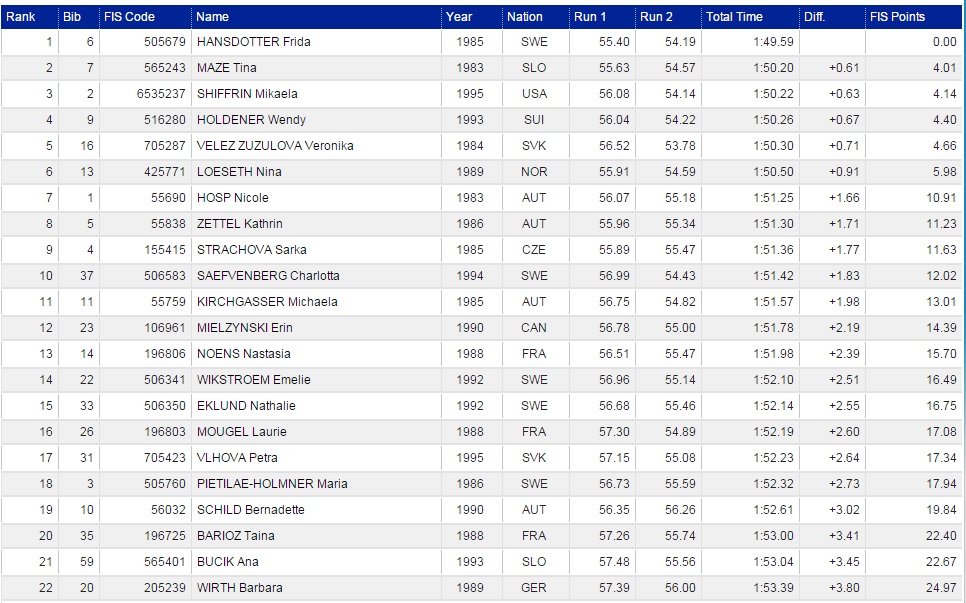
Task: Click WIRTH Barbara name
Action: tap(239, 588)
